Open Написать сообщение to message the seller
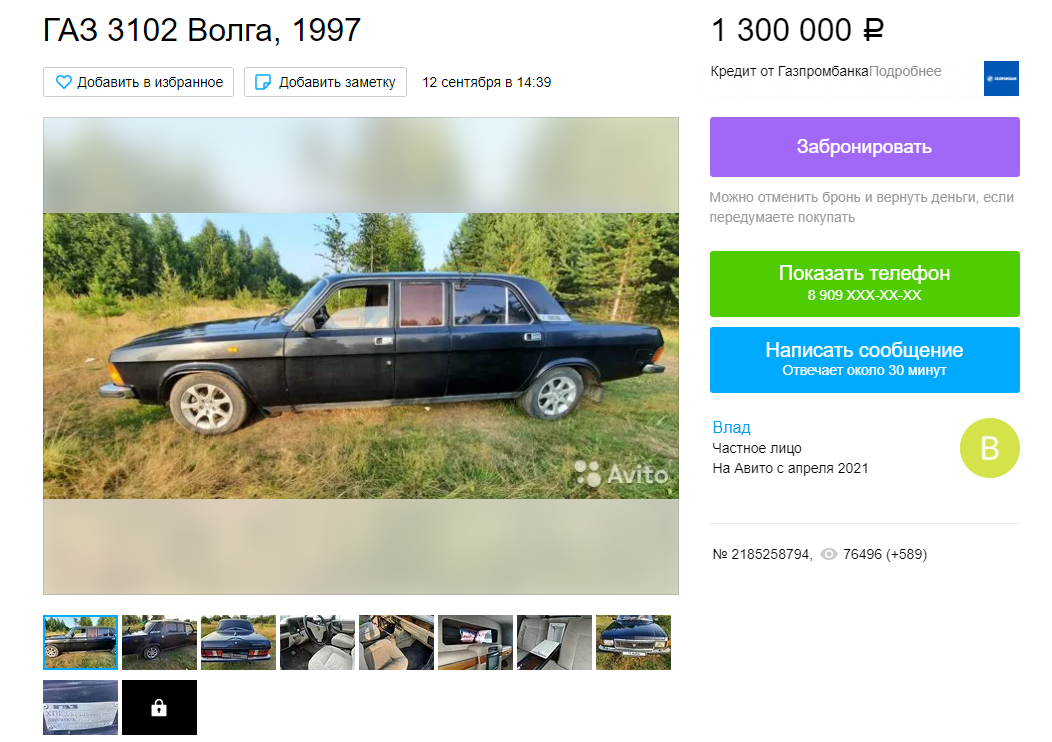Screen dimensions: 1052x742 tap(865, 360)
